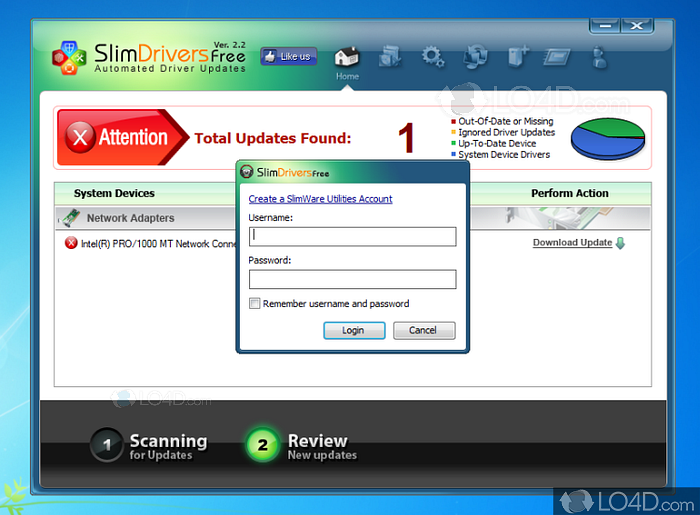Click the Network Adapters card icon
The image size is (700, 515).
71,218
